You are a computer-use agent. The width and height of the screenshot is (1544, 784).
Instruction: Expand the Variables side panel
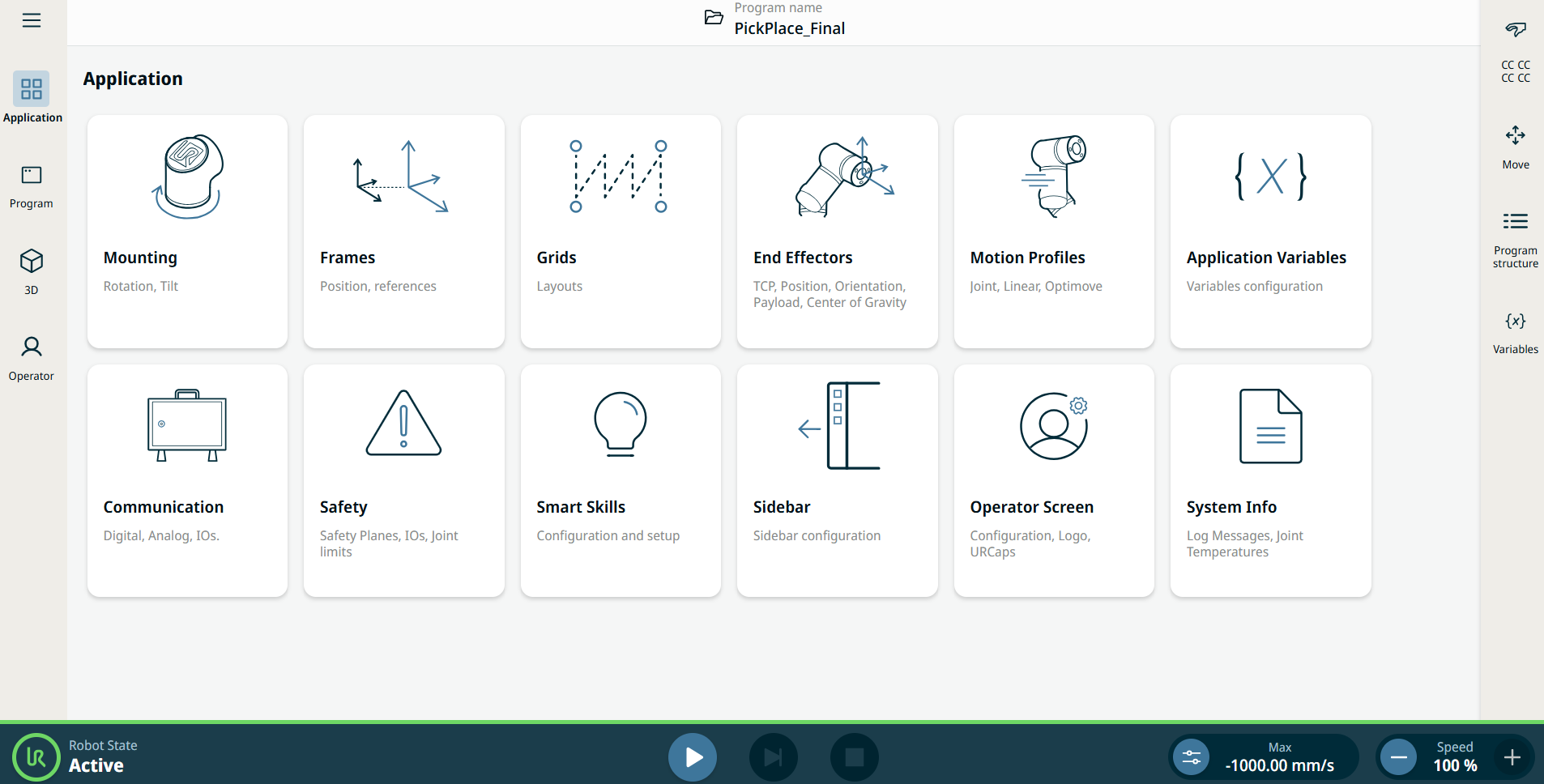1515,332
